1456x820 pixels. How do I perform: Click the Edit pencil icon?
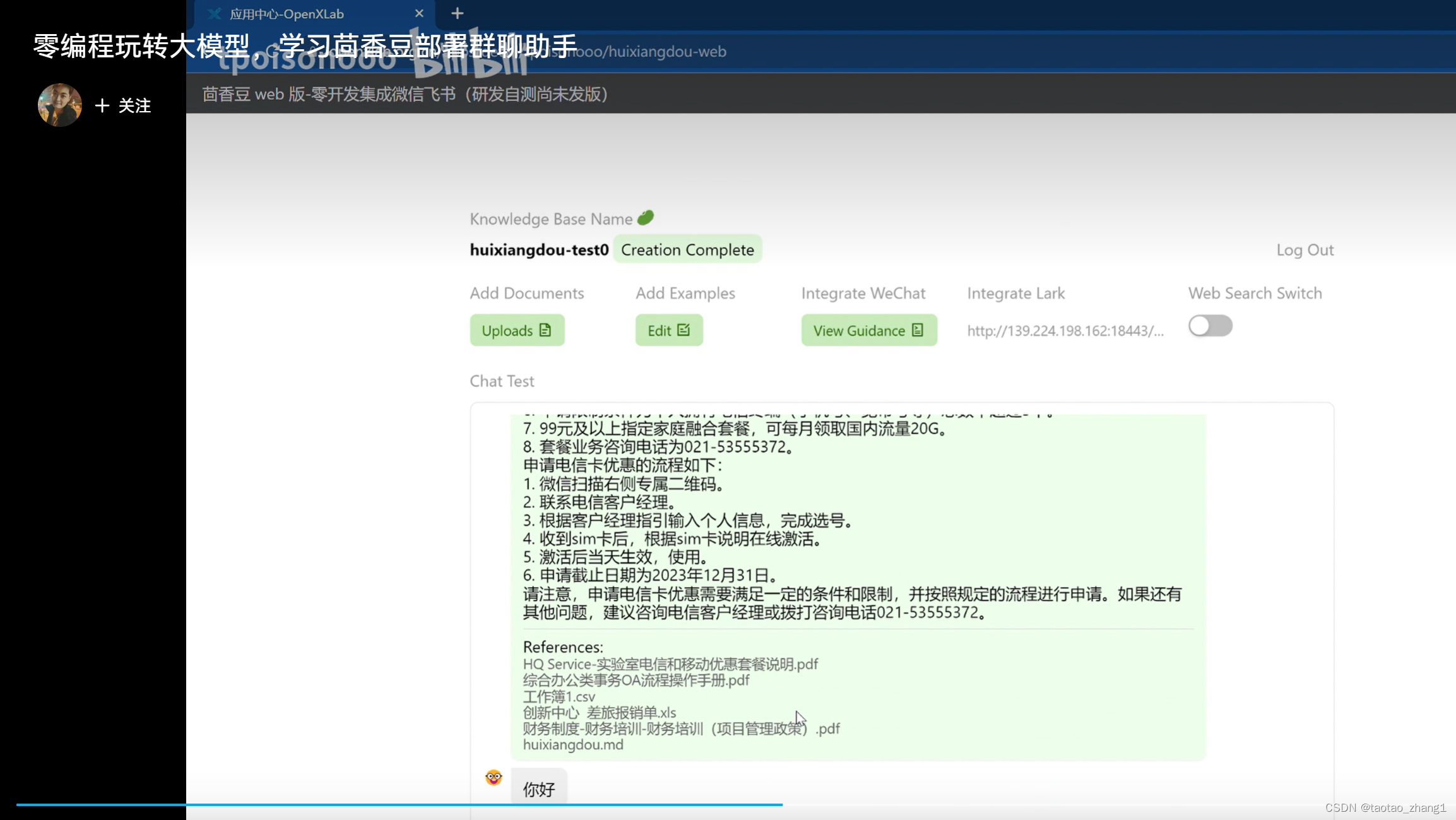[684, 330]
